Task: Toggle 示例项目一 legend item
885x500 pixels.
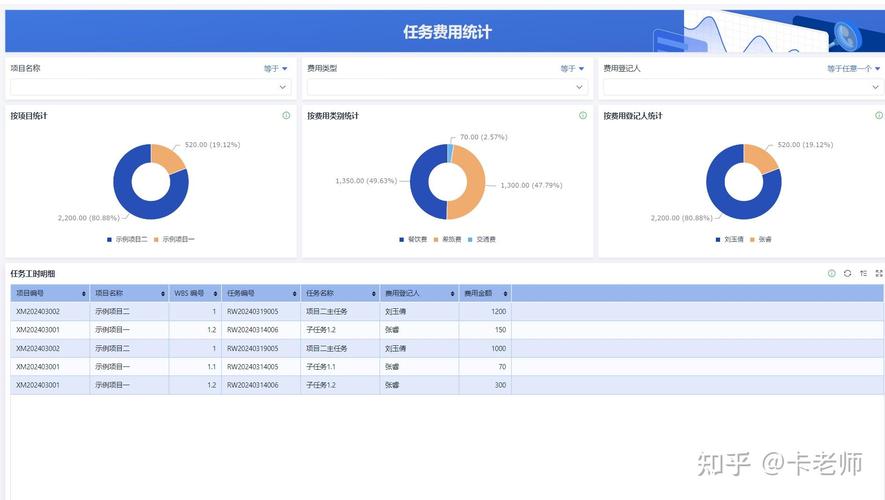Action: point(174,239)
